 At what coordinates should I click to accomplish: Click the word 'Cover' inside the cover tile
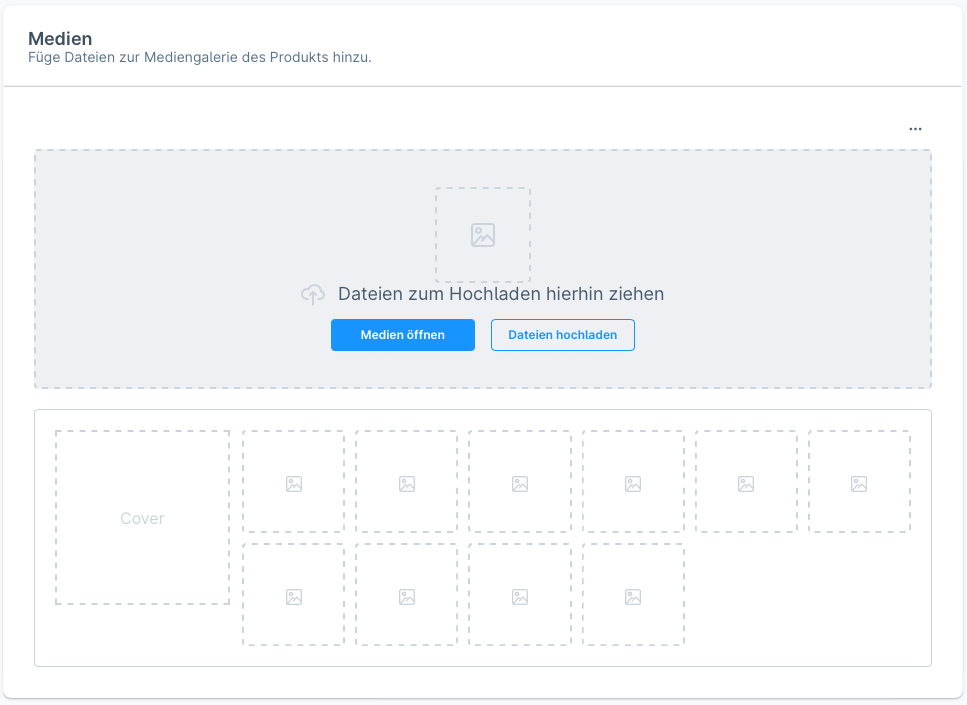(x=142, y=518)
